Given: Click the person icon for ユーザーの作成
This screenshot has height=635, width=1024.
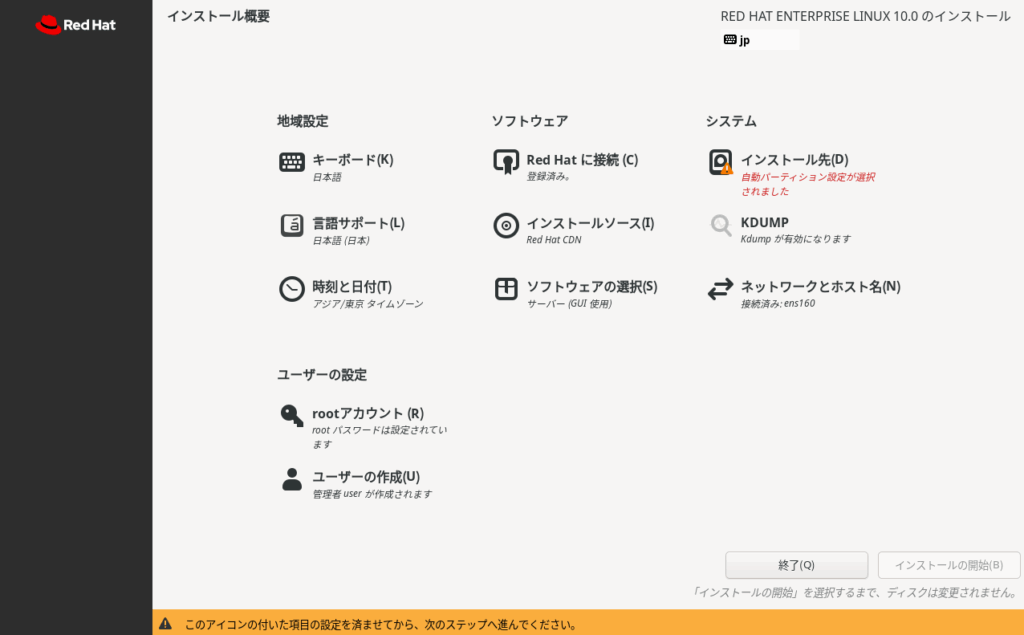Looking at the screenshot, I should pyautogui.click(x=291, y=479).
